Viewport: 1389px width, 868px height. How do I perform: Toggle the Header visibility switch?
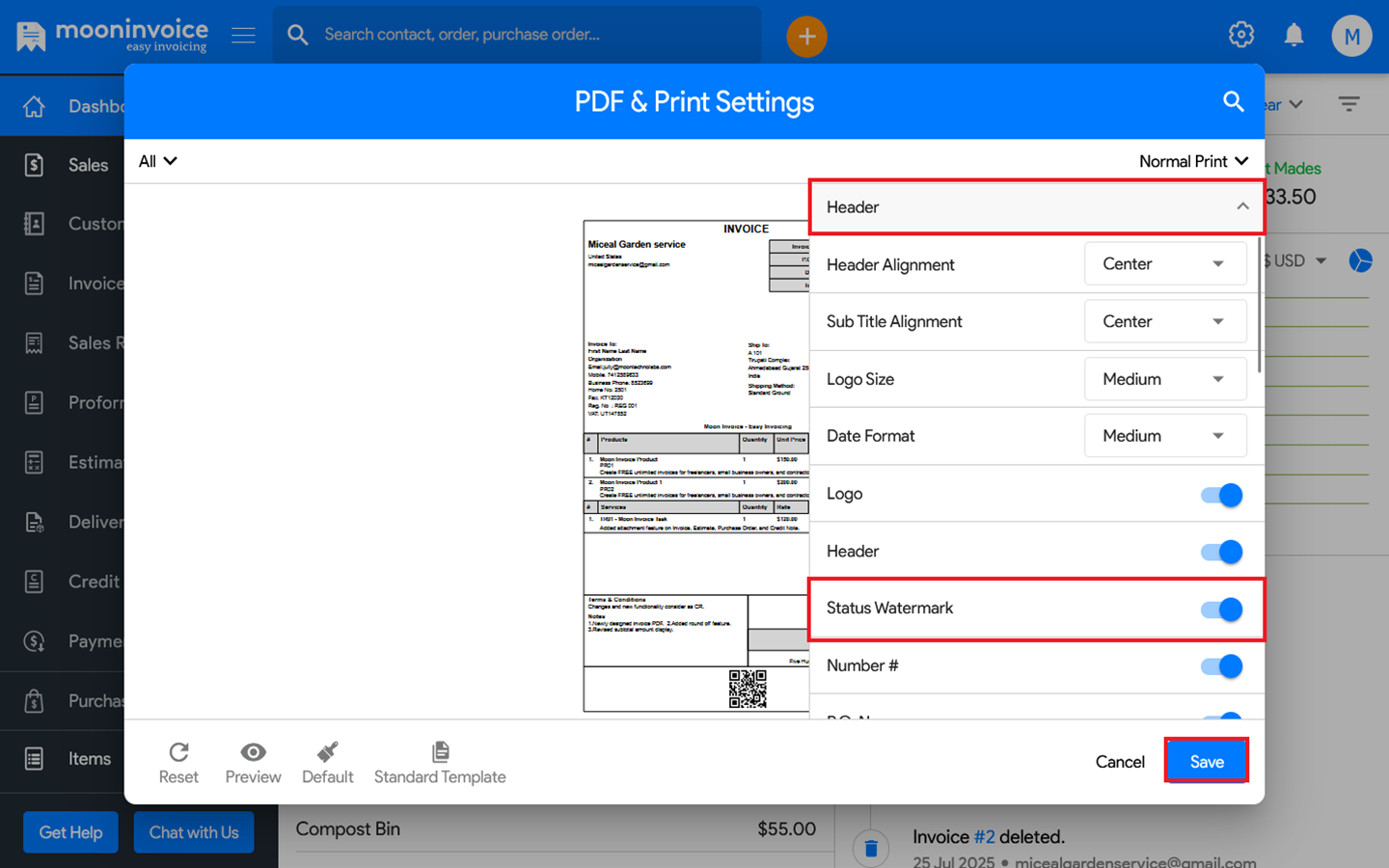pyautogui.click(x=1221, y=552)
